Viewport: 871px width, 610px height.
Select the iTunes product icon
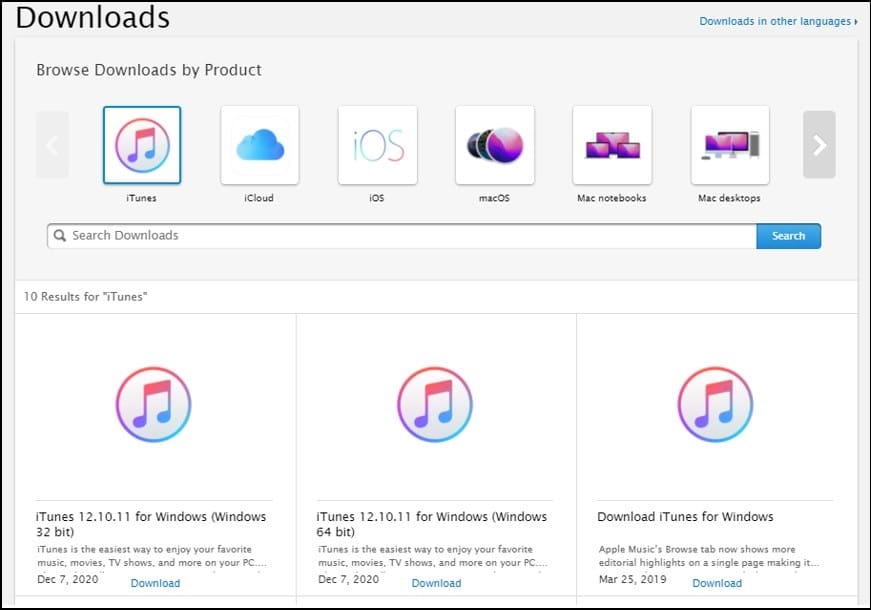(142, 145)
